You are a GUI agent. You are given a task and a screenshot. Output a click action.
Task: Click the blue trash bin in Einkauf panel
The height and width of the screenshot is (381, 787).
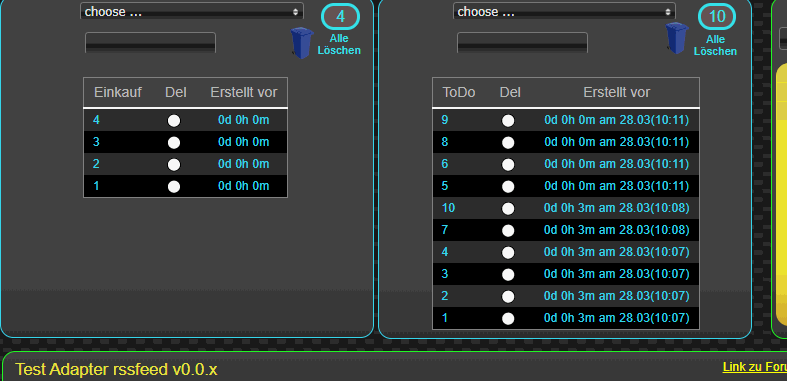click(302, 43)
